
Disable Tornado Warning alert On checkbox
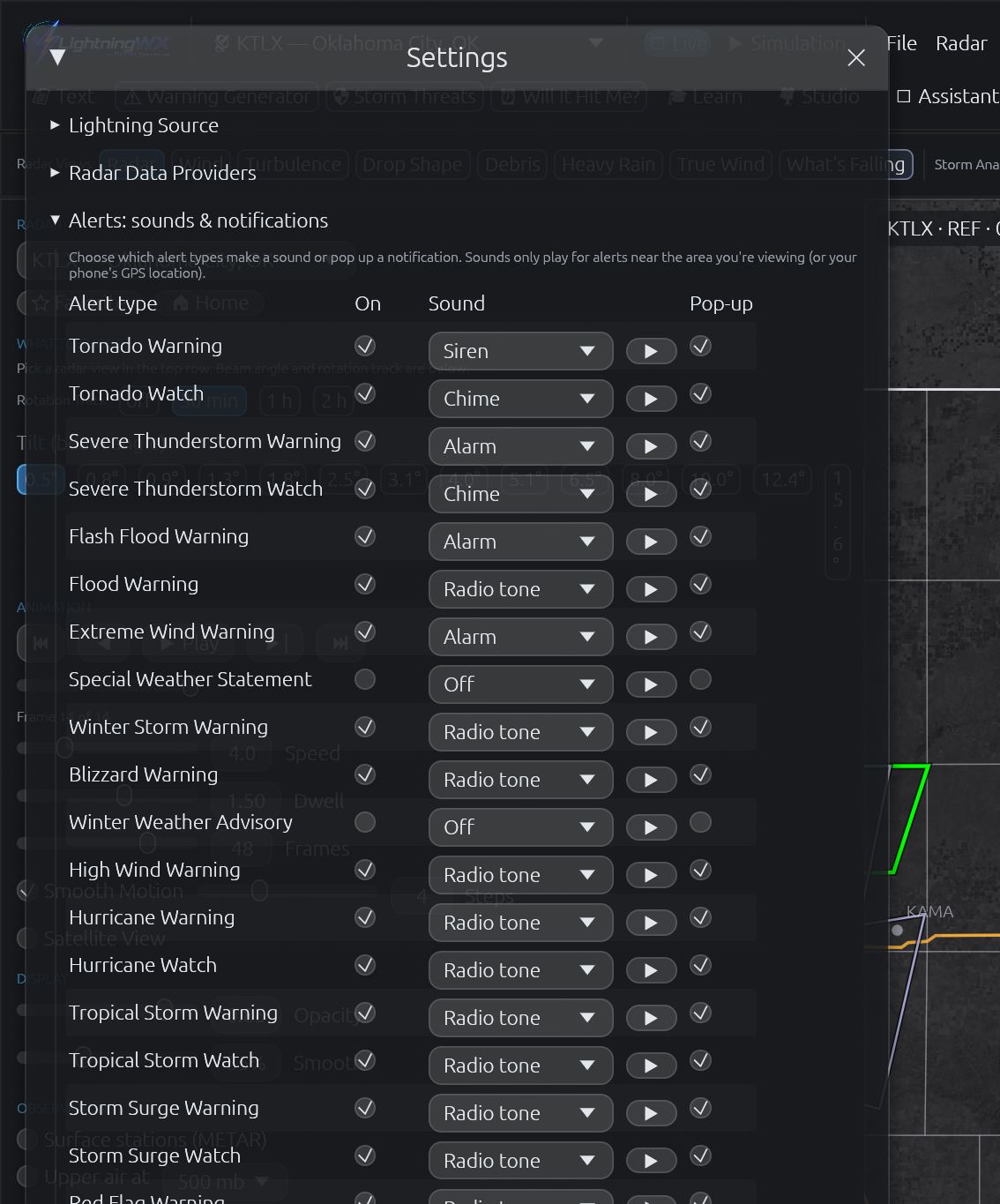[365, 346]
